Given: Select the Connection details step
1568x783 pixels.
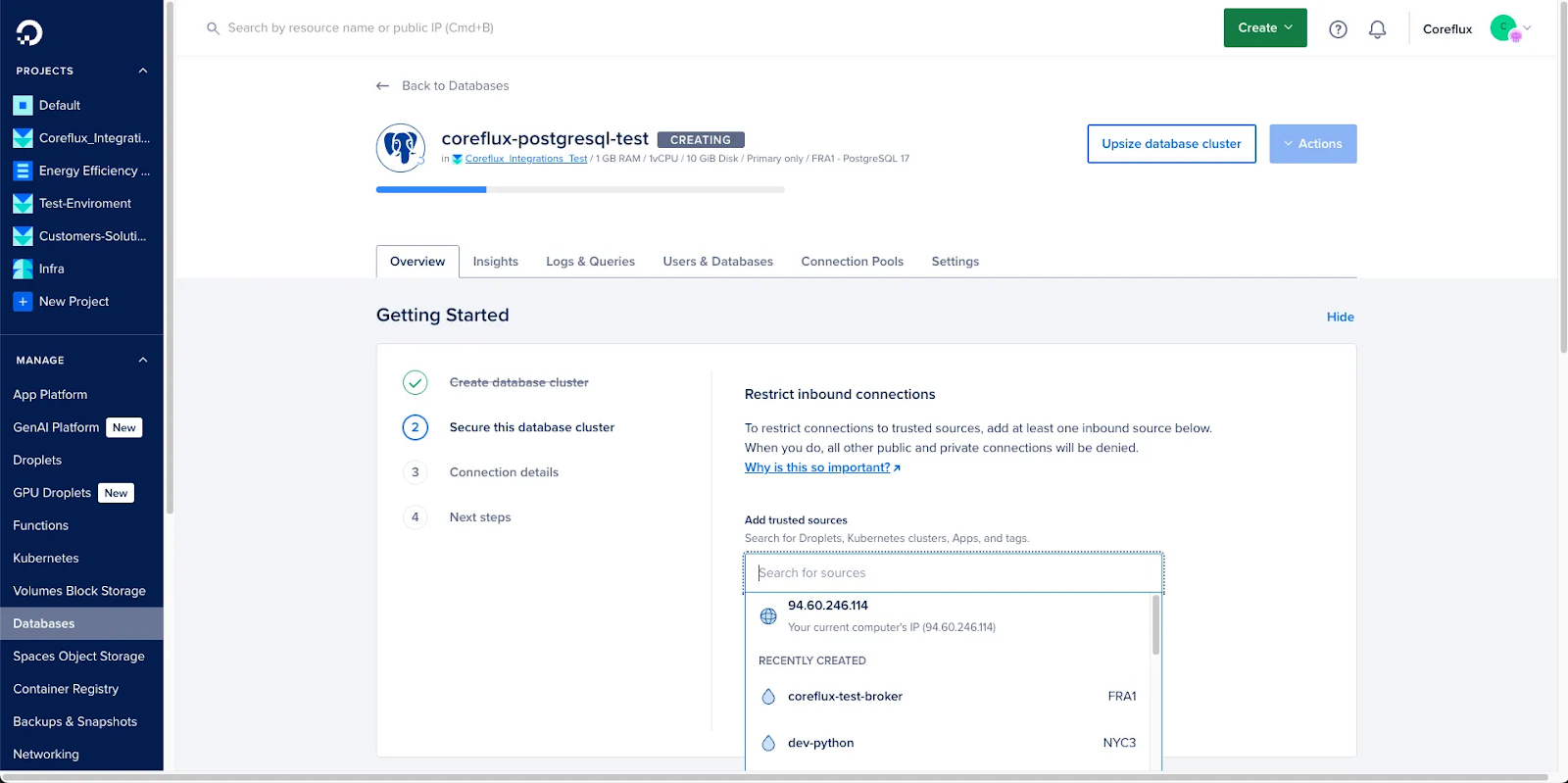Looking at the screenshot, I should pyautogui.click(x=504, y=472).
